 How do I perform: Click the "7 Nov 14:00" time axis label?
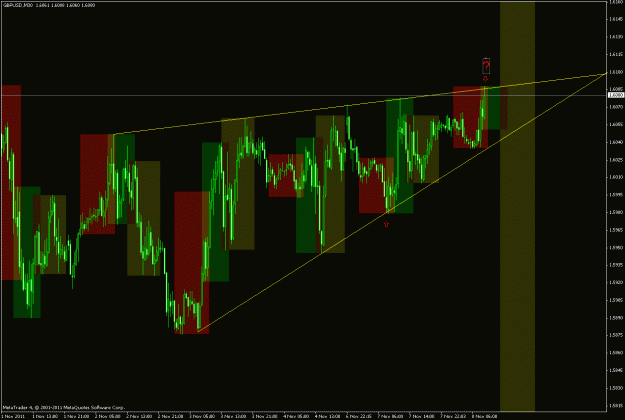point(423,416)
